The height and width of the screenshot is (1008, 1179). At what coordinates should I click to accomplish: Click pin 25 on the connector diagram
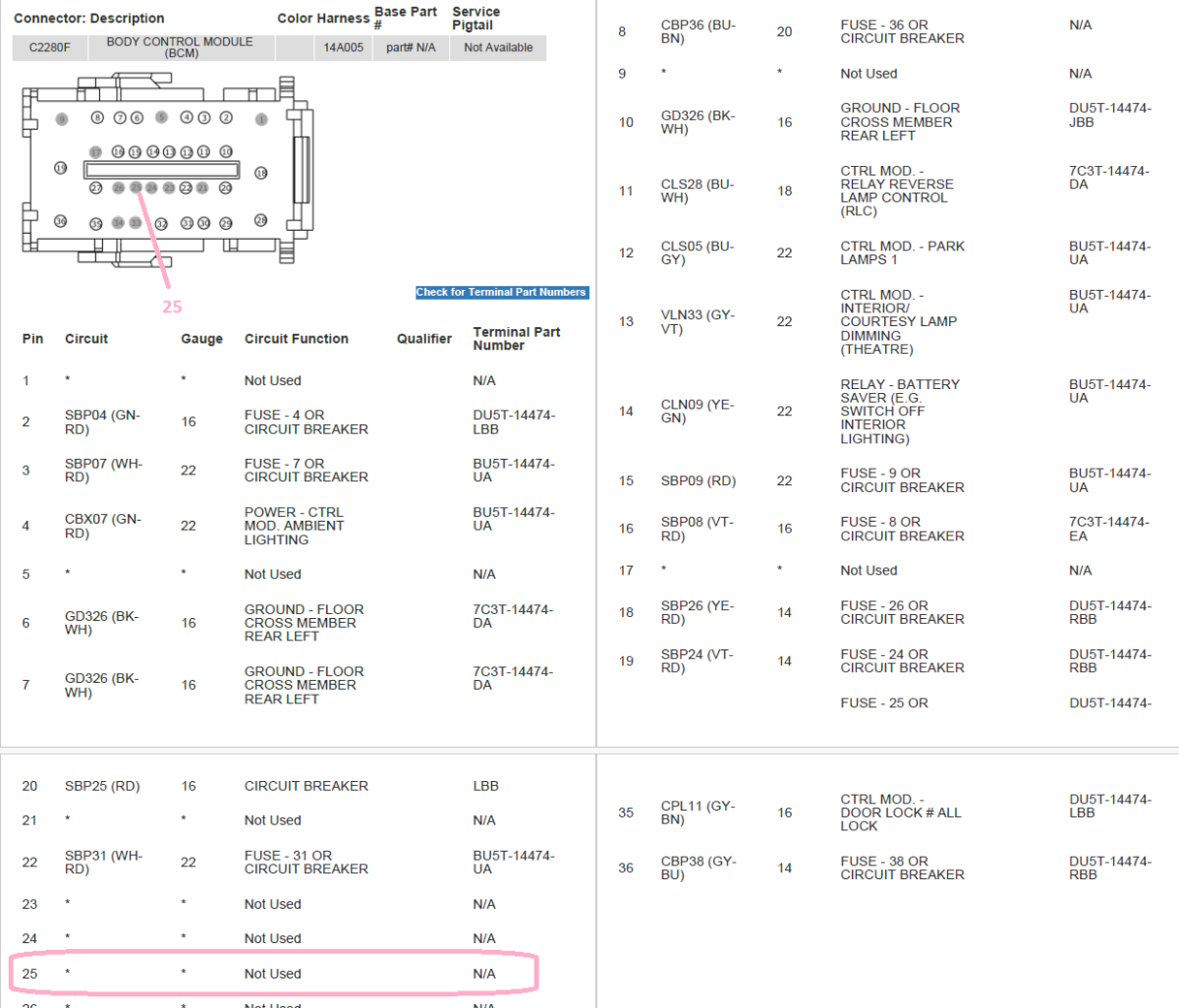[136, 188]
